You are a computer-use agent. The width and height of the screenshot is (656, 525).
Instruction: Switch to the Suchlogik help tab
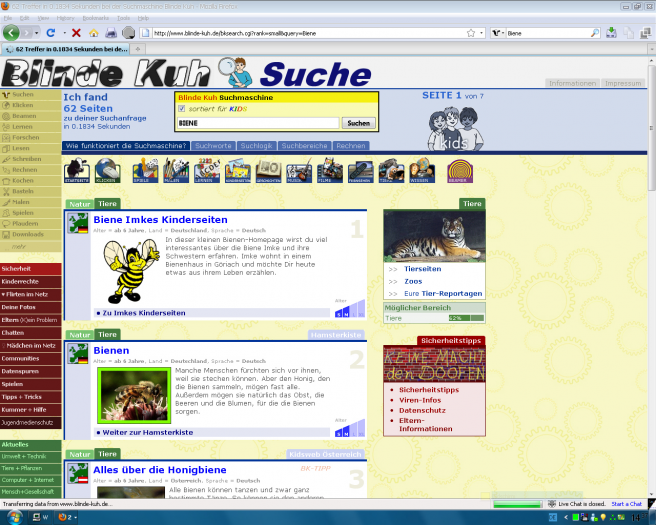click(x=256, y=146)
